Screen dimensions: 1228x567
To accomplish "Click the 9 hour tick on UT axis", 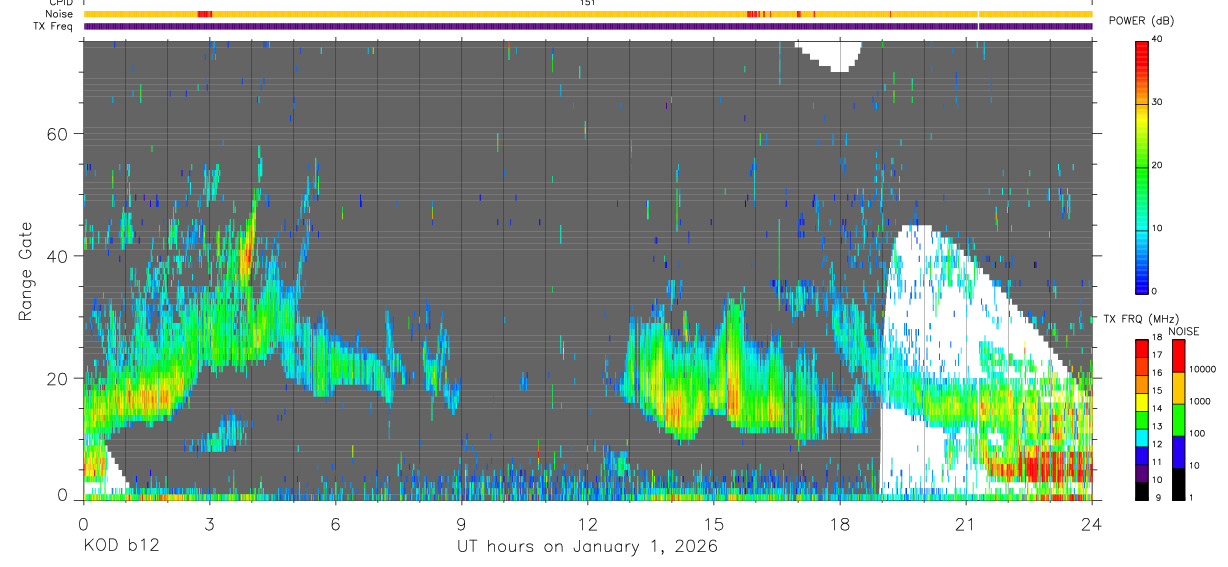I will pos(461,524).
